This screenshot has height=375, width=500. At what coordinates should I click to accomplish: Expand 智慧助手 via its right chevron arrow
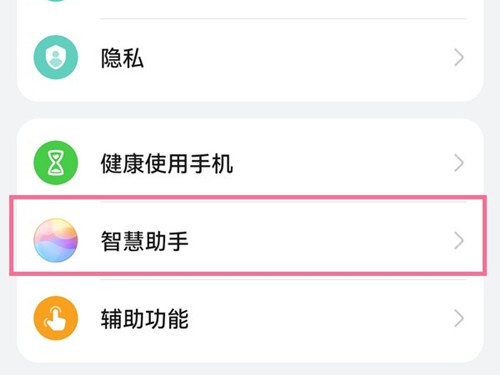coord(459,241)
